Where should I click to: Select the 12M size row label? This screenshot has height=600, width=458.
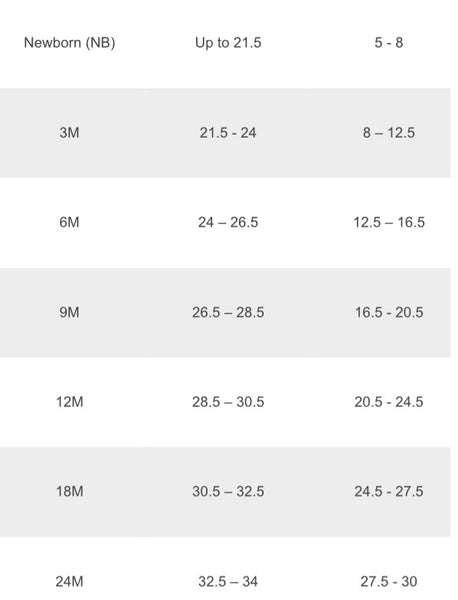[x=70, y=402]
